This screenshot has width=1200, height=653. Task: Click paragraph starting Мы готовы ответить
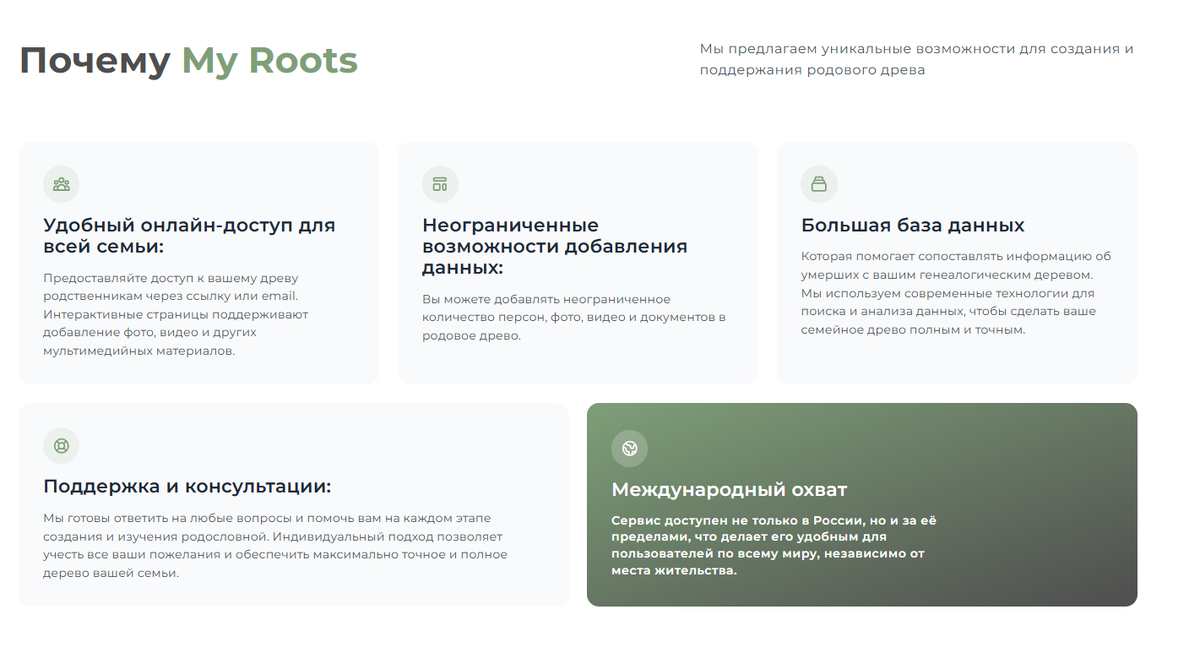click(x=276, y=545)
